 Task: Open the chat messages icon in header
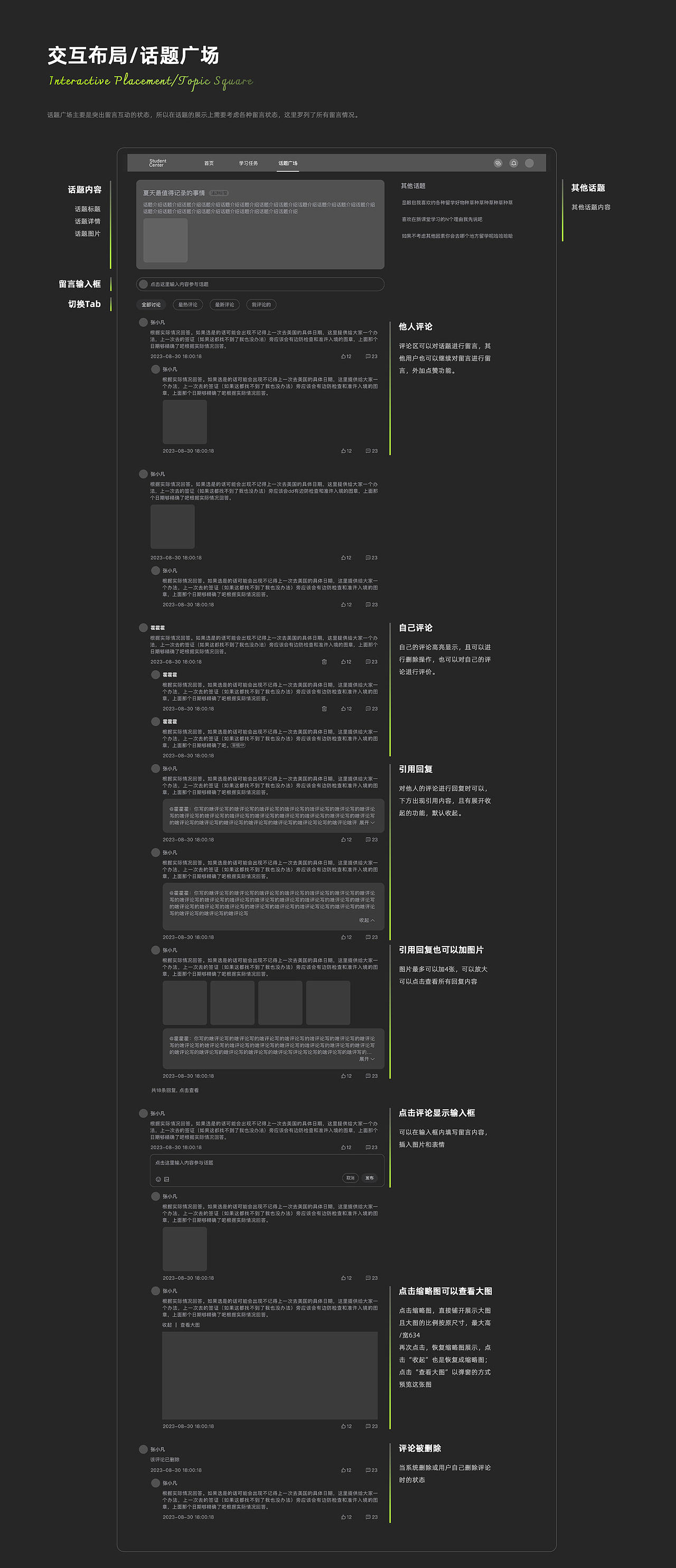coord(497,163)
